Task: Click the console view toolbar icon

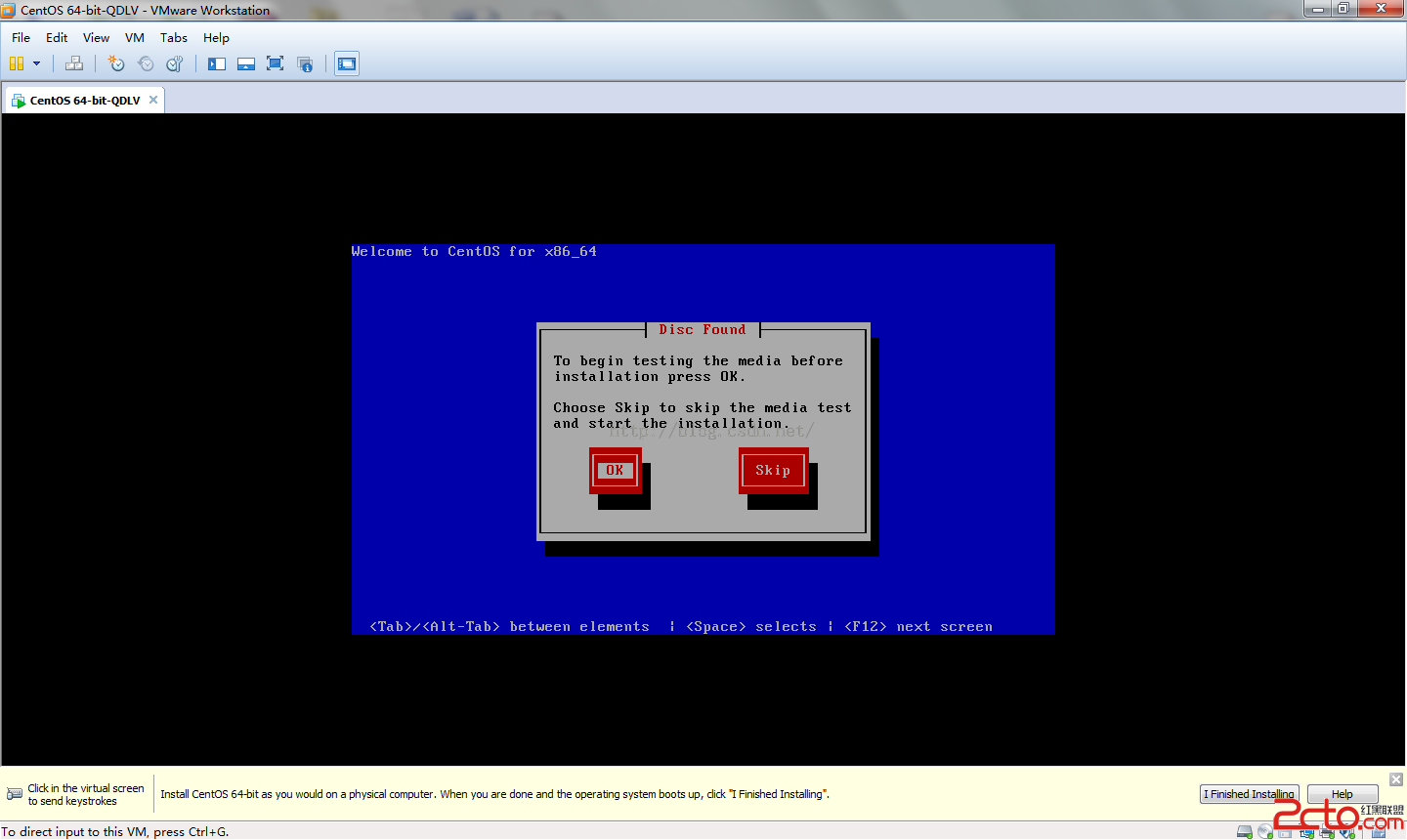Action: 347,63
